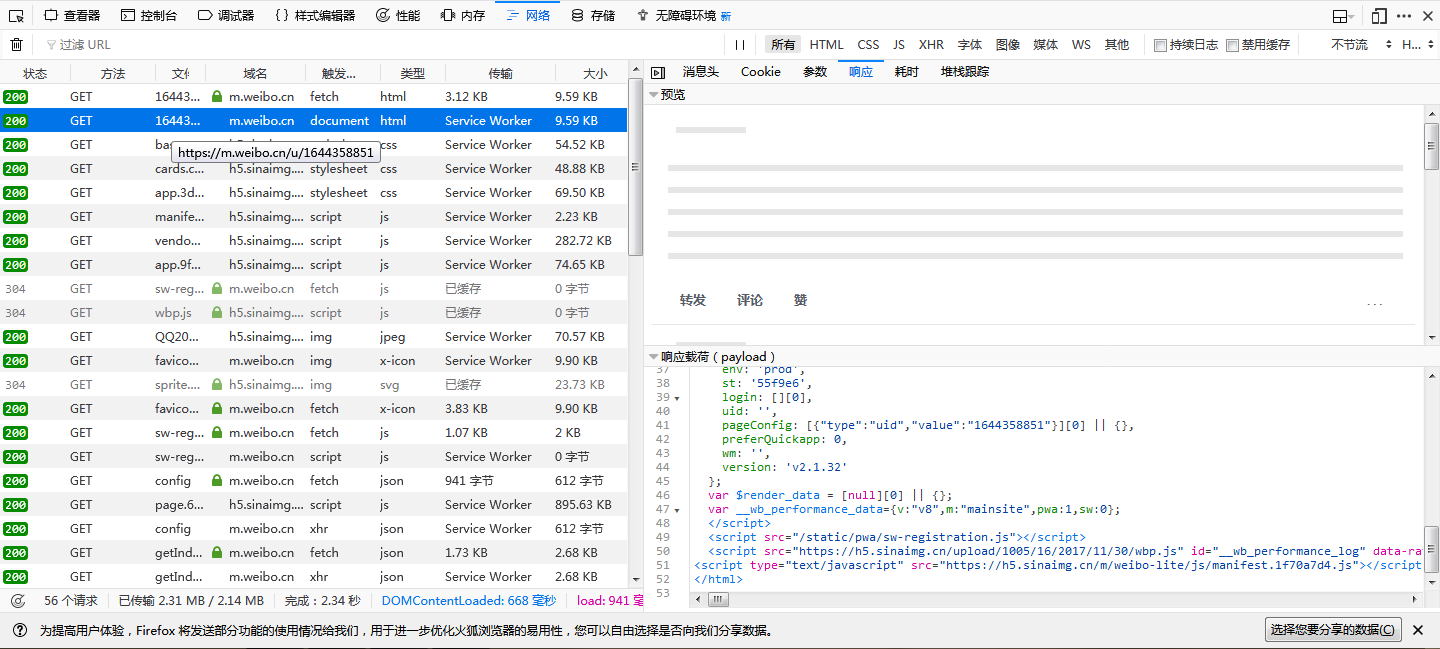This screenshot has height=649, width=1440.
Task: Toggle the 字体 (fonts) filter
Action: point(970,44)
